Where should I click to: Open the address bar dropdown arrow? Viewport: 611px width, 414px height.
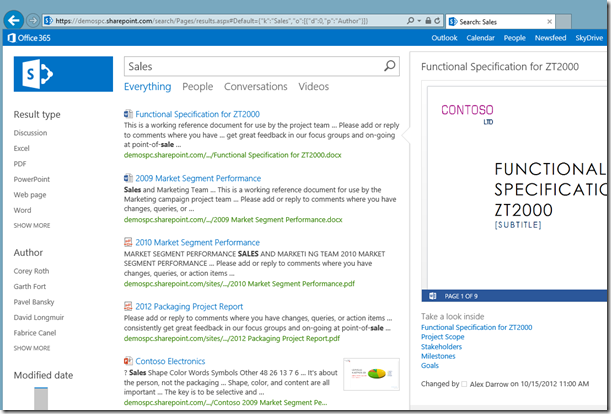pyautogui.click(x=419, y=21)
